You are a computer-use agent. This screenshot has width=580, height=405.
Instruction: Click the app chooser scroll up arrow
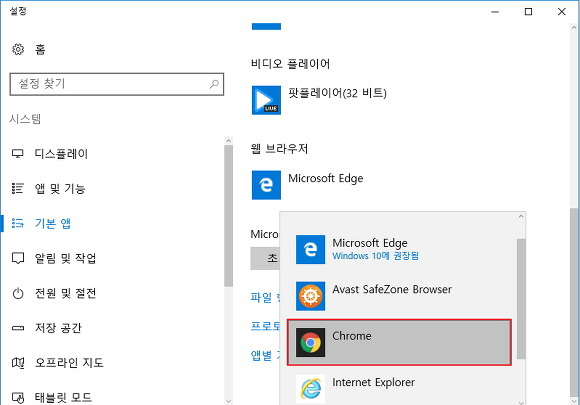point(521,217)
